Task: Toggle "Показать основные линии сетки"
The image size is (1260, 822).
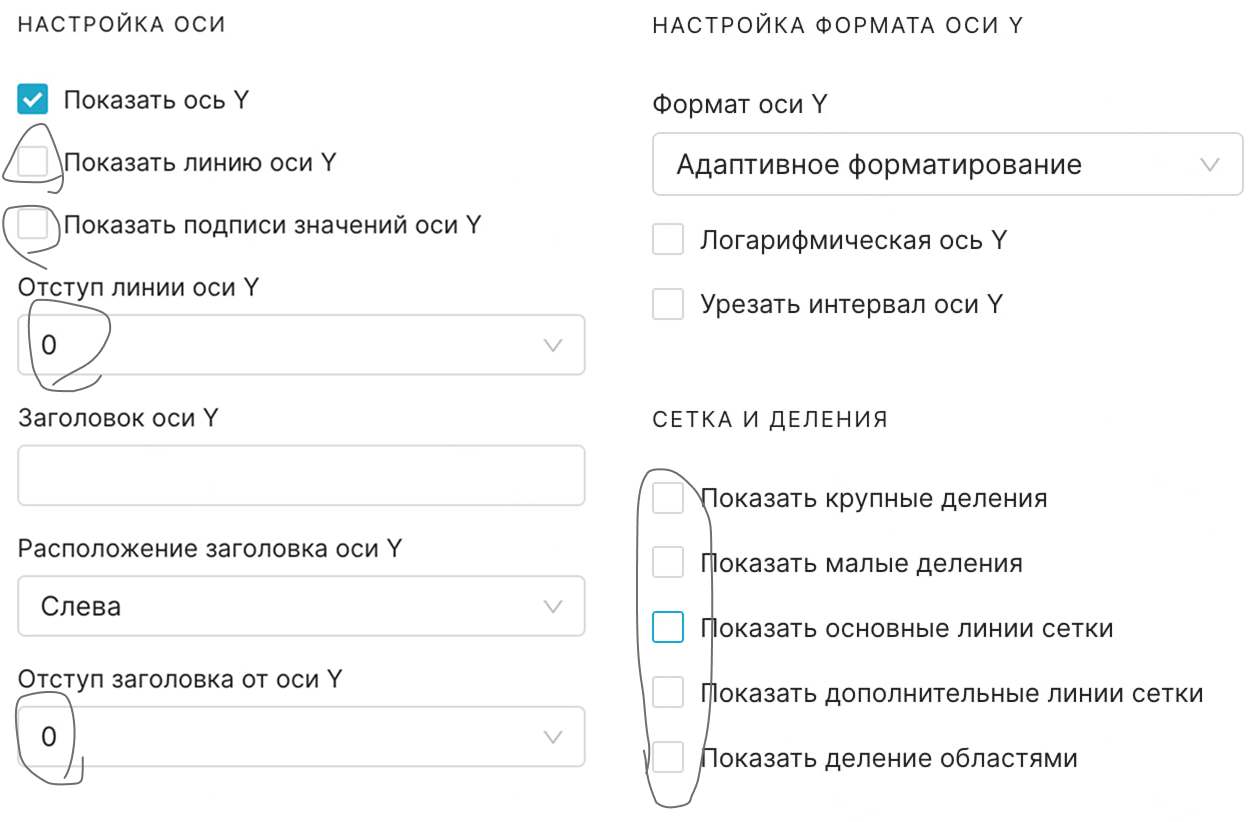Action: coord(668,627)
